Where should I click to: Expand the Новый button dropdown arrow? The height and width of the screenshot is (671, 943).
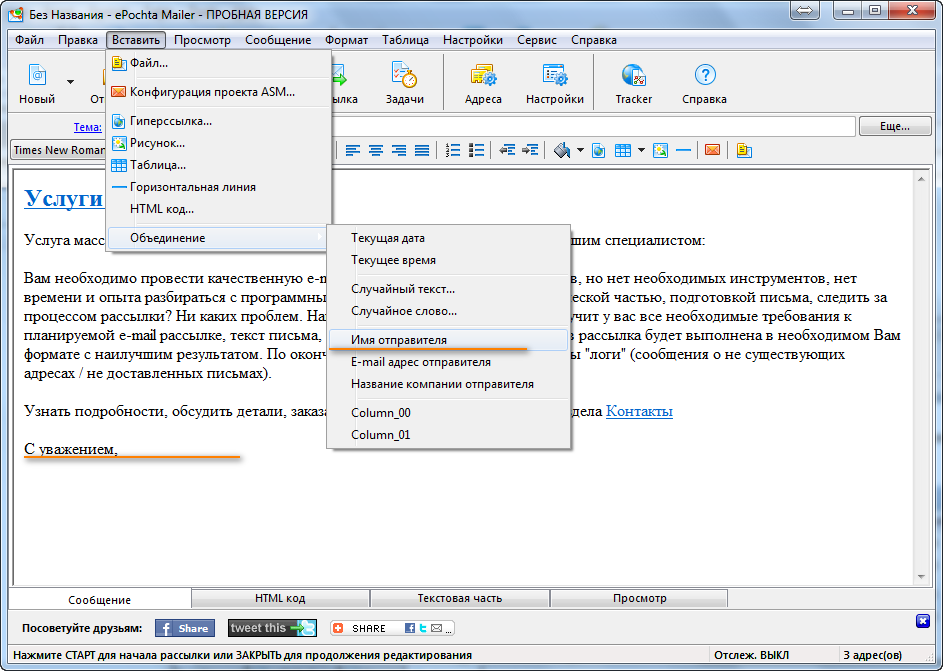(x=70, y=82)
